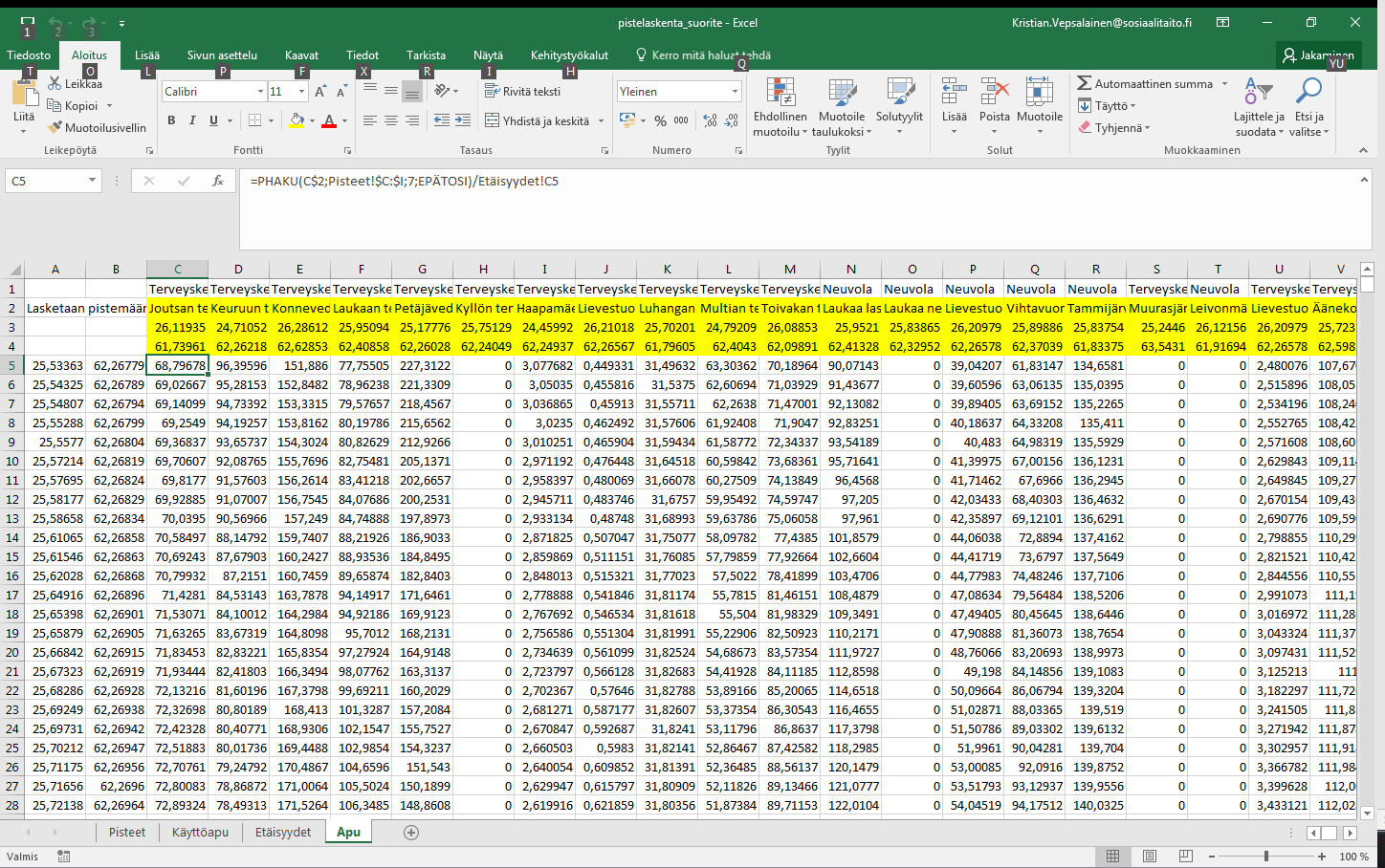Click Rivitä teksti wrap text button
The width and height of the screenshot is (1385, 868).
523,92
